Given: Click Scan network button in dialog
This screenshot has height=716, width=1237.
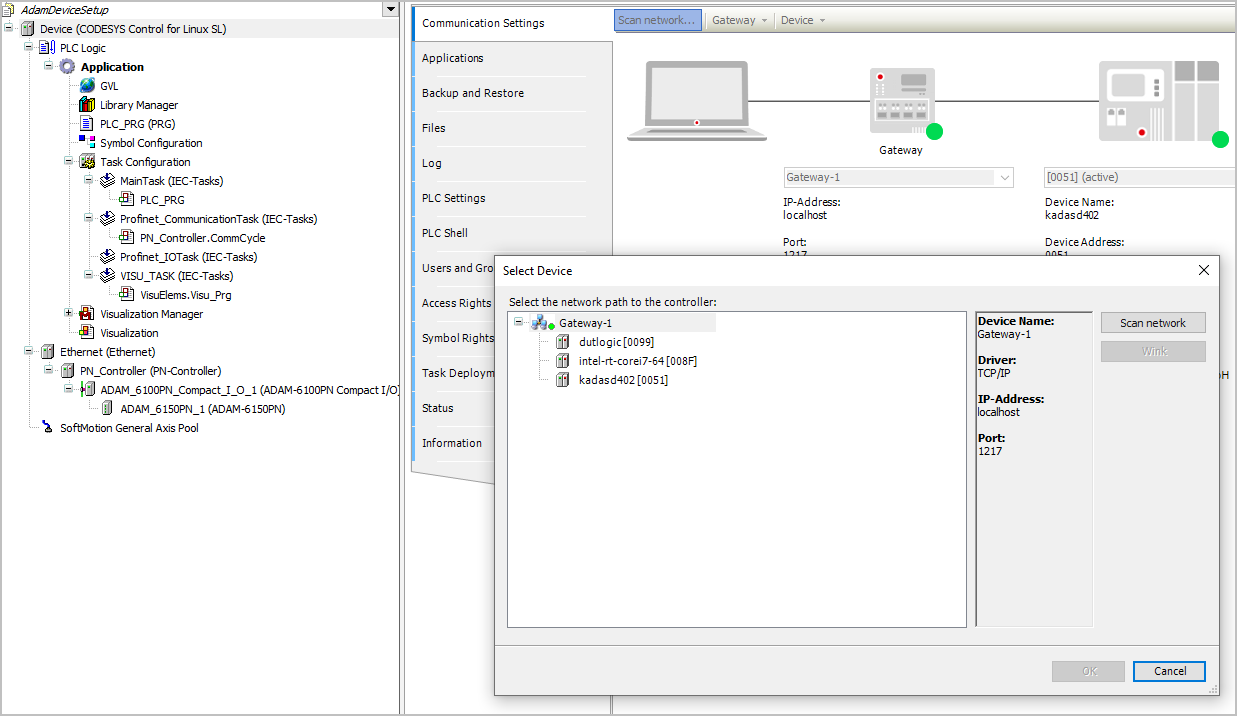Looking at the screenshot, I should coord(1153,323).
